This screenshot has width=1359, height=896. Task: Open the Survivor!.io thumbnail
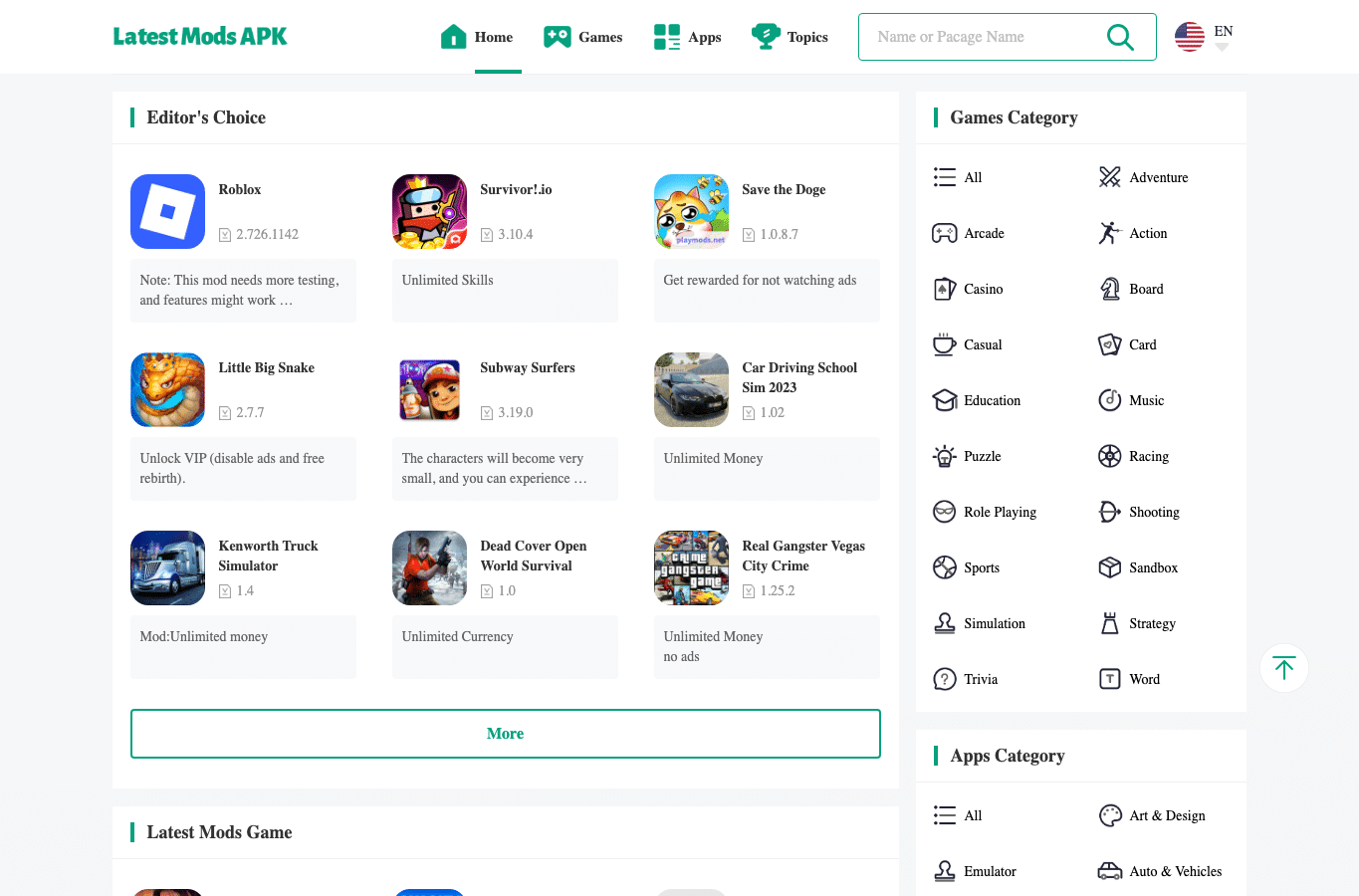[x=429, y=211]
